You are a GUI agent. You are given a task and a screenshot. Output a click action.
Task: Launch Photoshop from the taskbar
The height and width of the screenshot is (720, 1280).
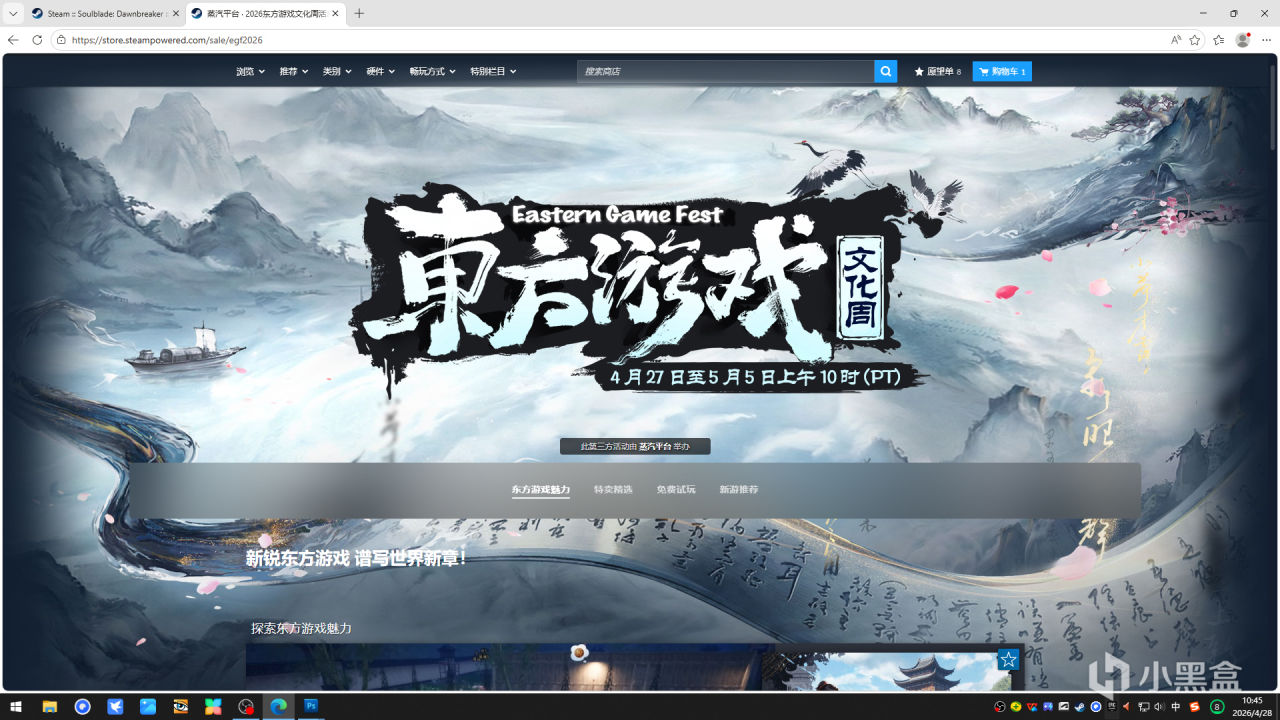pyautogui.click(x=311, y=707)
